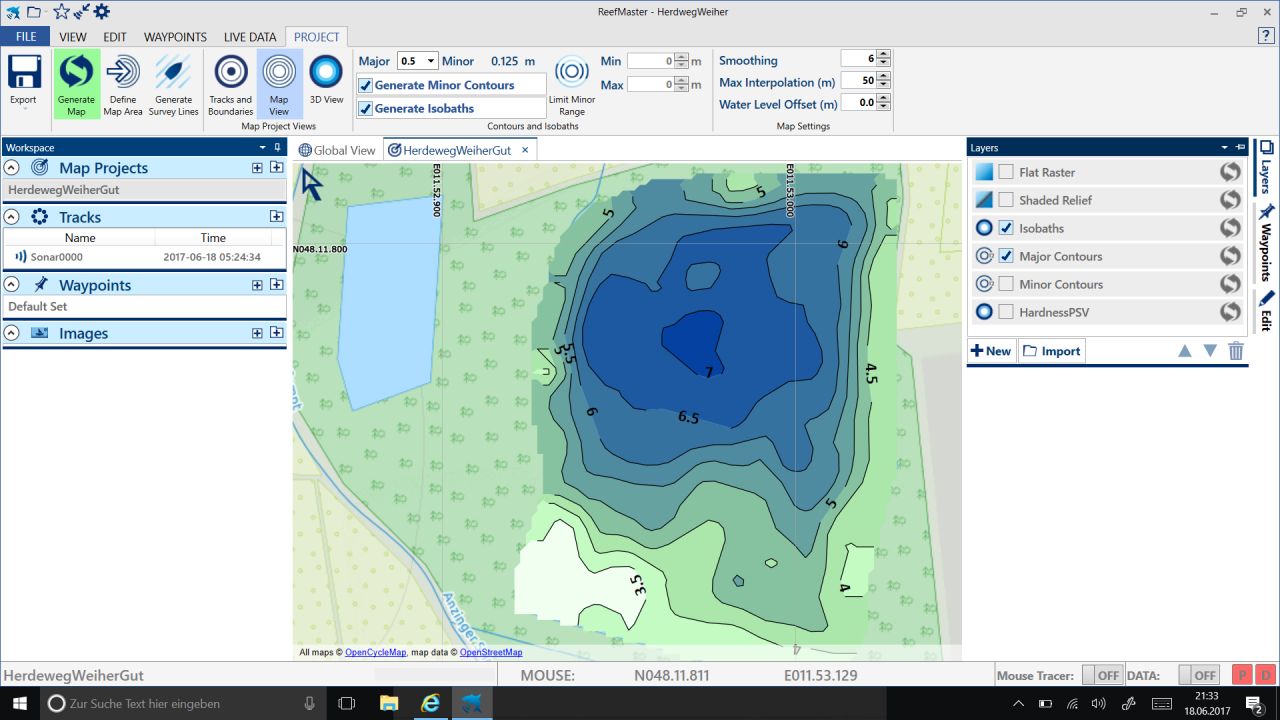Viewport: 1280px width, 720px height.
Task: Open the LIVE DATA ribbon tab
Action: (x=249, y=37)
